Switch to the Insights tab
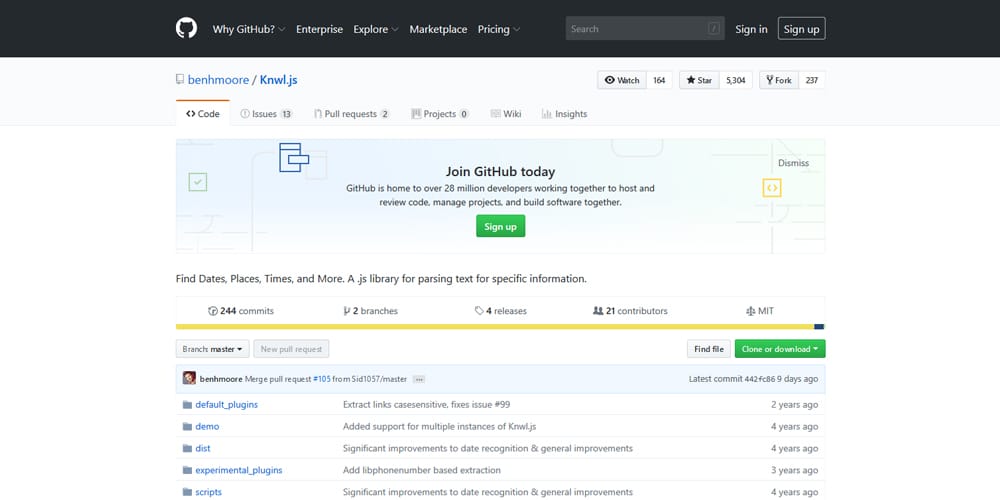This screenshot has height=500, width=1000. [x=564, y=114]
